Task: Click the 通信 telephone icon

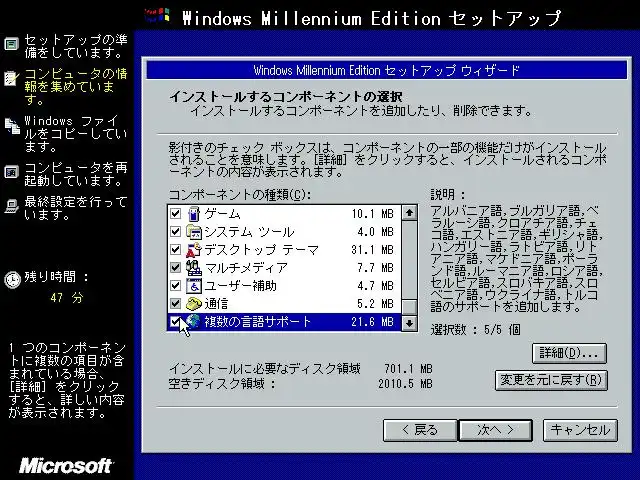Action: tap(194, 304)
